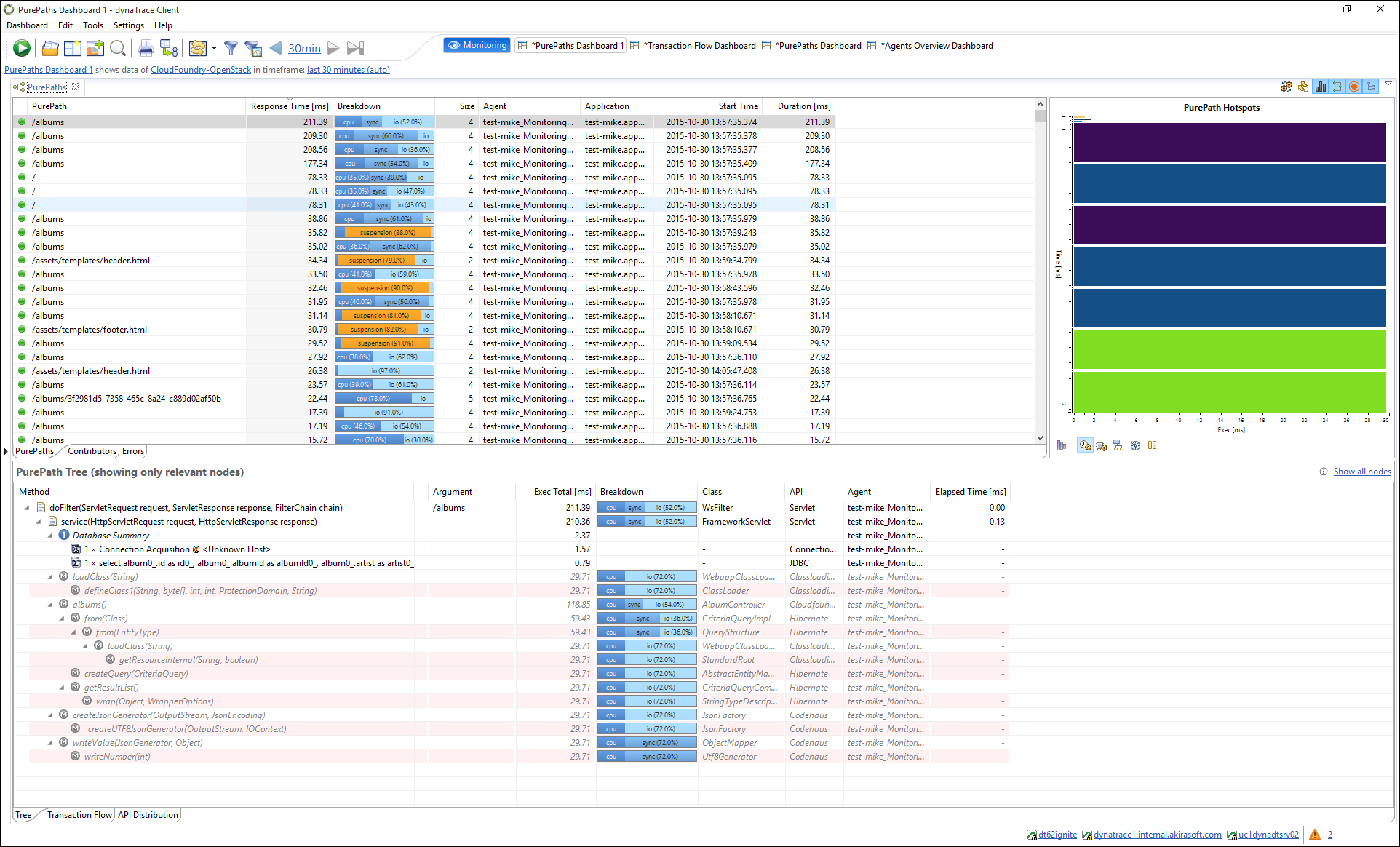Click the hierarchy structure icon below hotspots

[x=1118, y=445]
